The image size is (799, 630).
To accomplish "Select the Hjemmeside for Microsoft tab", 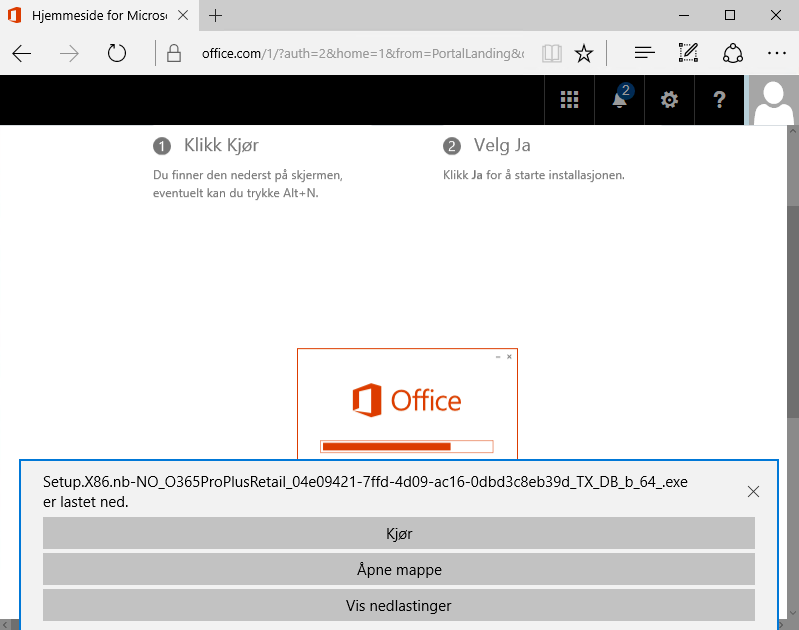I will (99, 16).
